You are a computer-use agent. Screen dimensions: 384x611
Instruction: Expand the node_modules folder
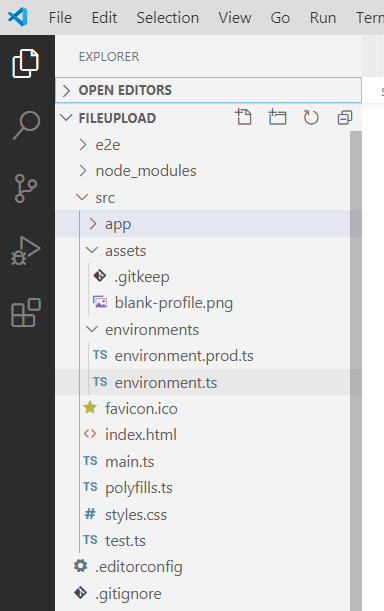click(x=83, y=171)
